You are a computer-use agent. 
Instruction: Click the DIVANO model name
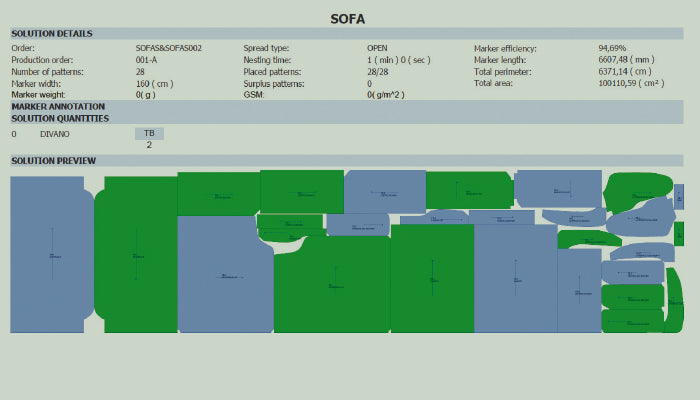[x=55, y=133]
